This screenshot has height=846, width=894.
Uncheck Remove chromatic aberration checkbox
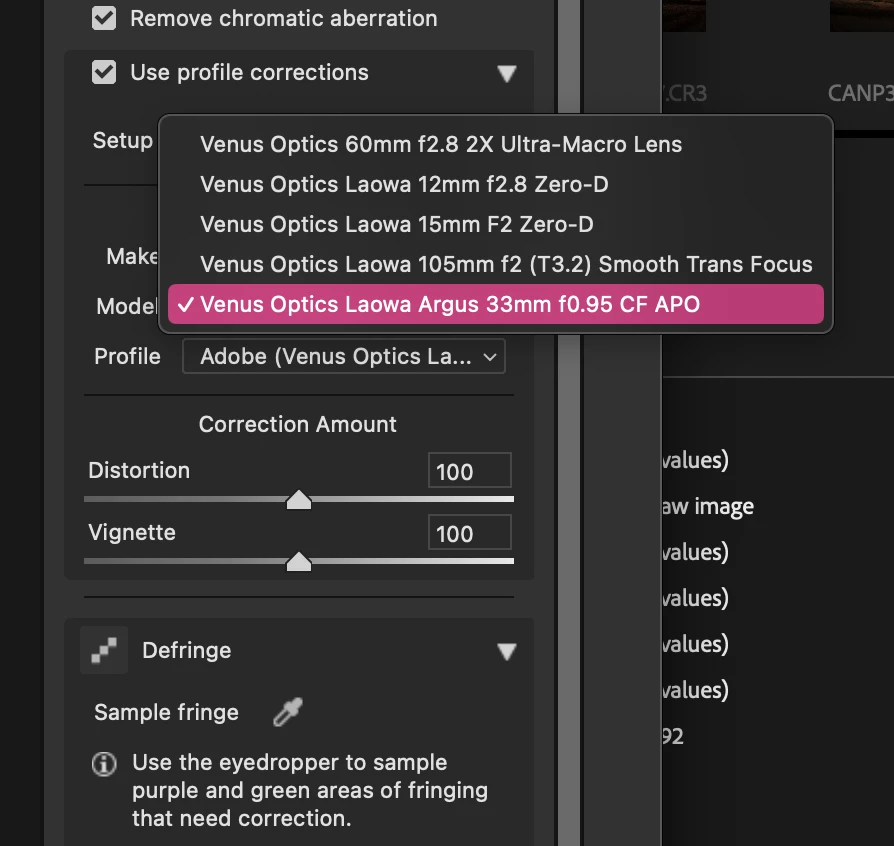(104, 18)
